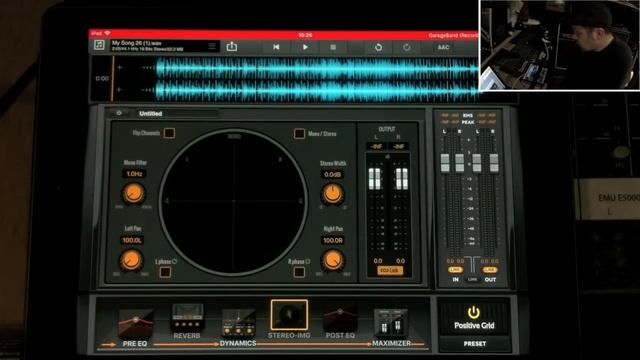Tap the My Song 26 (1).wav title

click(136, 43)
